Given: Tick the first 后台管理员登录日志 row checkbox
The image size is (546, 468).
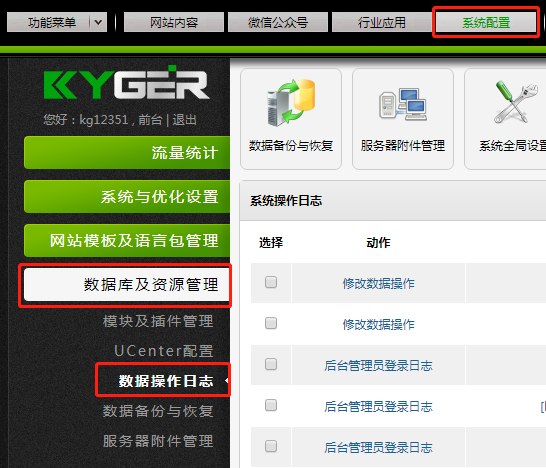Looking at the screenshot, I should click(271, 364).
